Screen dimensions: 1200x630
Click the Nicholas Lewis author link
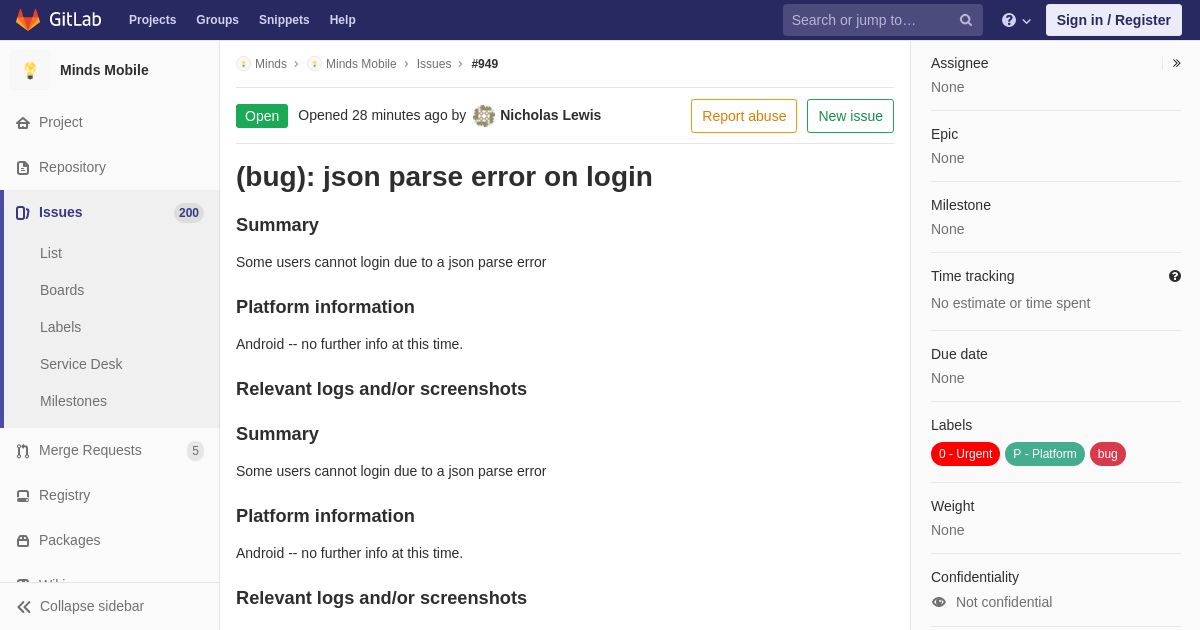(550, 115)
